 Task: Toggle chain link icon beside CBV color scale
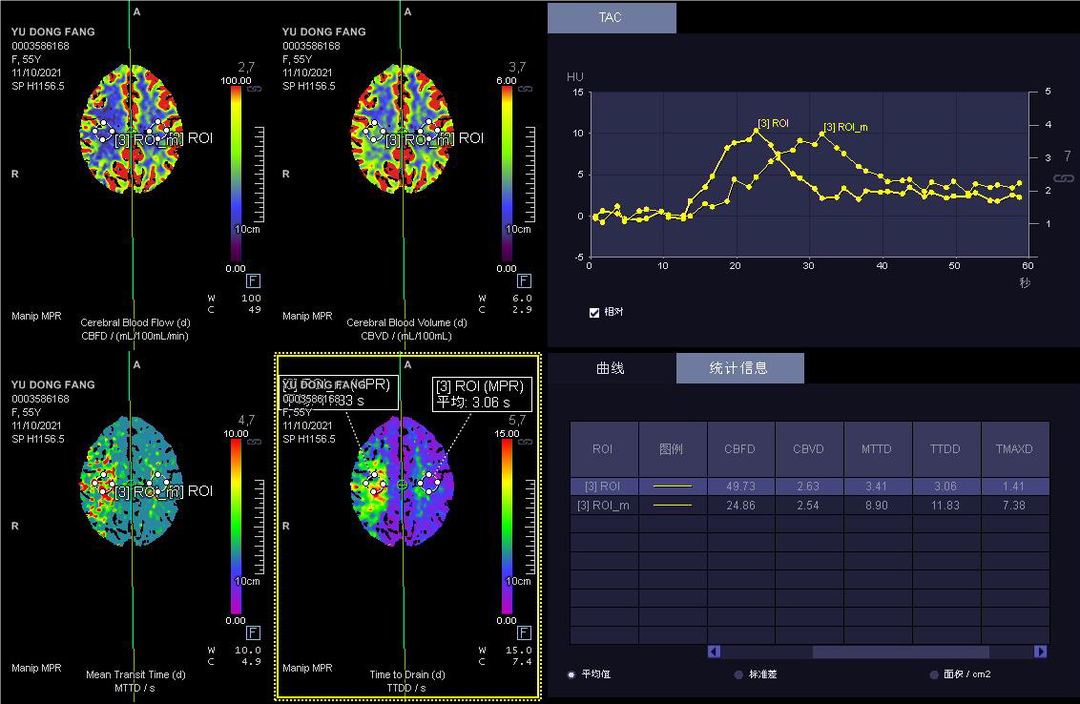click(x=525, y=90)
